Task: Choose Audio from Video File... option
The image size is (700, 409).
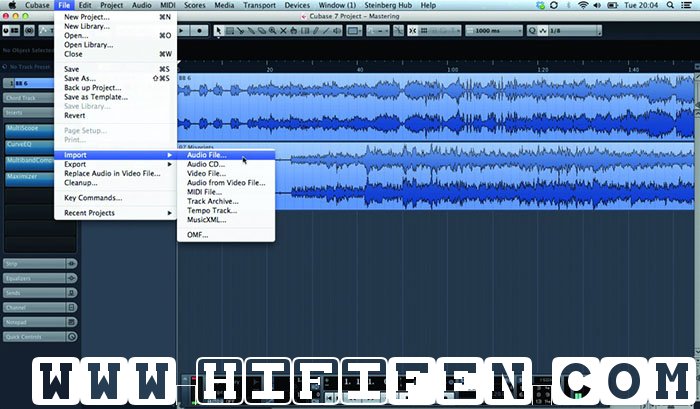Action: click(x=226, y=183)
